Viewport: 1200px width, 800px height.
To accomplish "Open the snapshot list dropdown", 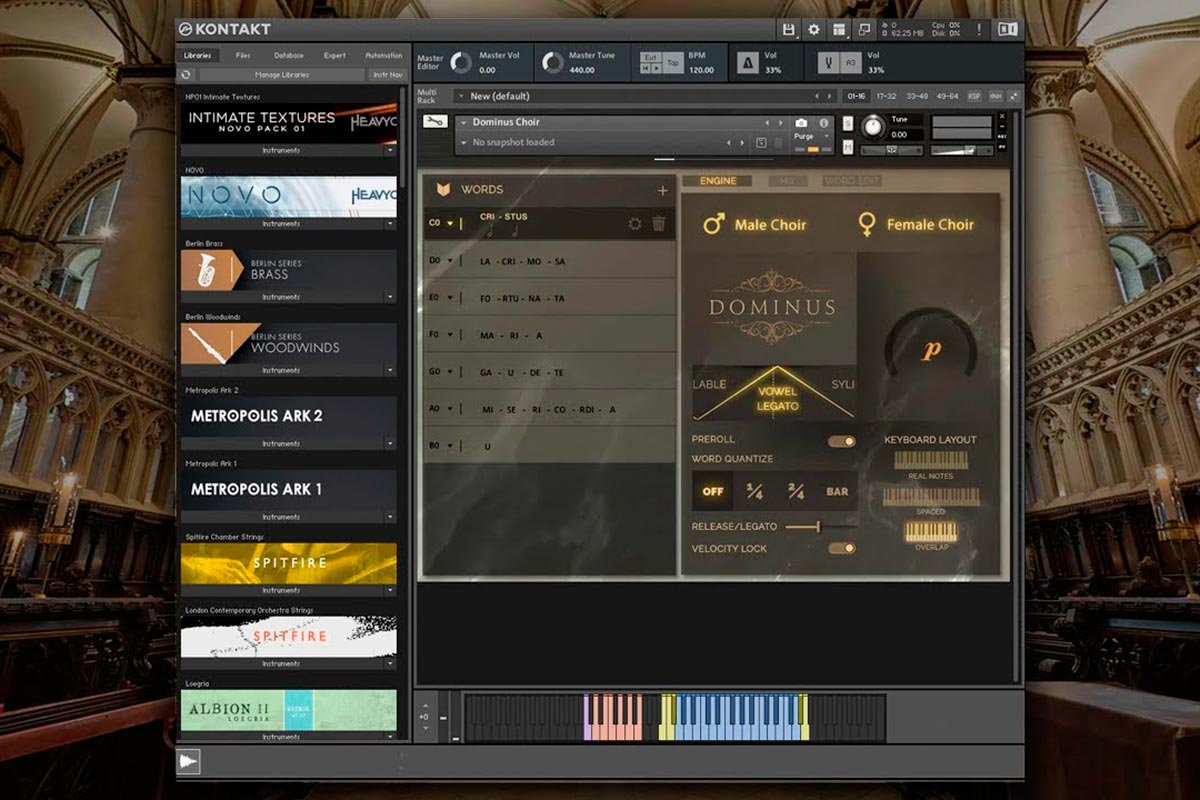I will click(464, 143).
